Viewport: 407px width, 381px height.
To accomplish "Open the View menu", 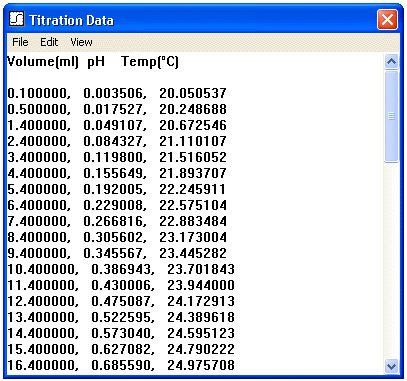I will 81,42.
